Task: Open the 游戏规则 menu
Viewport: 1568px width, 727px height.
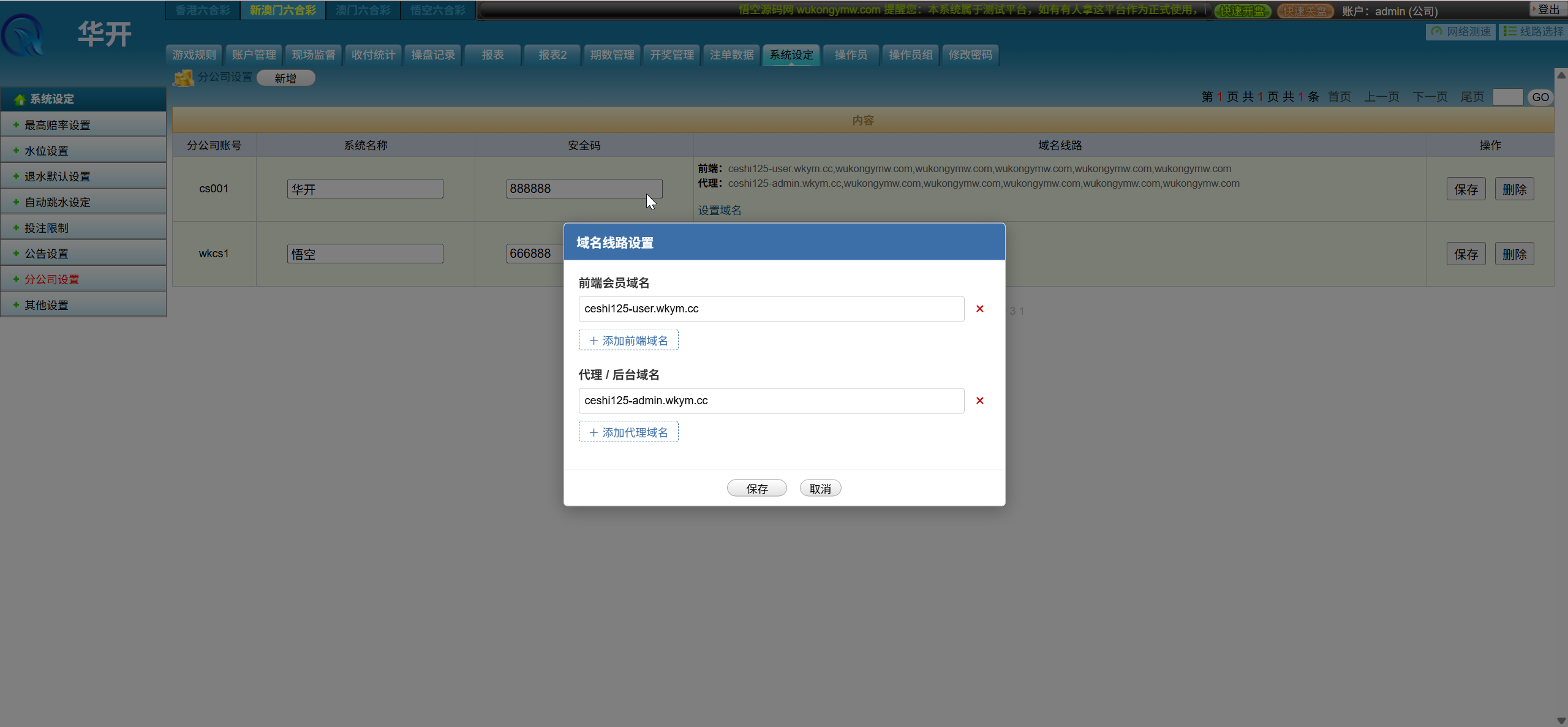Action: (x=194, y=55)
